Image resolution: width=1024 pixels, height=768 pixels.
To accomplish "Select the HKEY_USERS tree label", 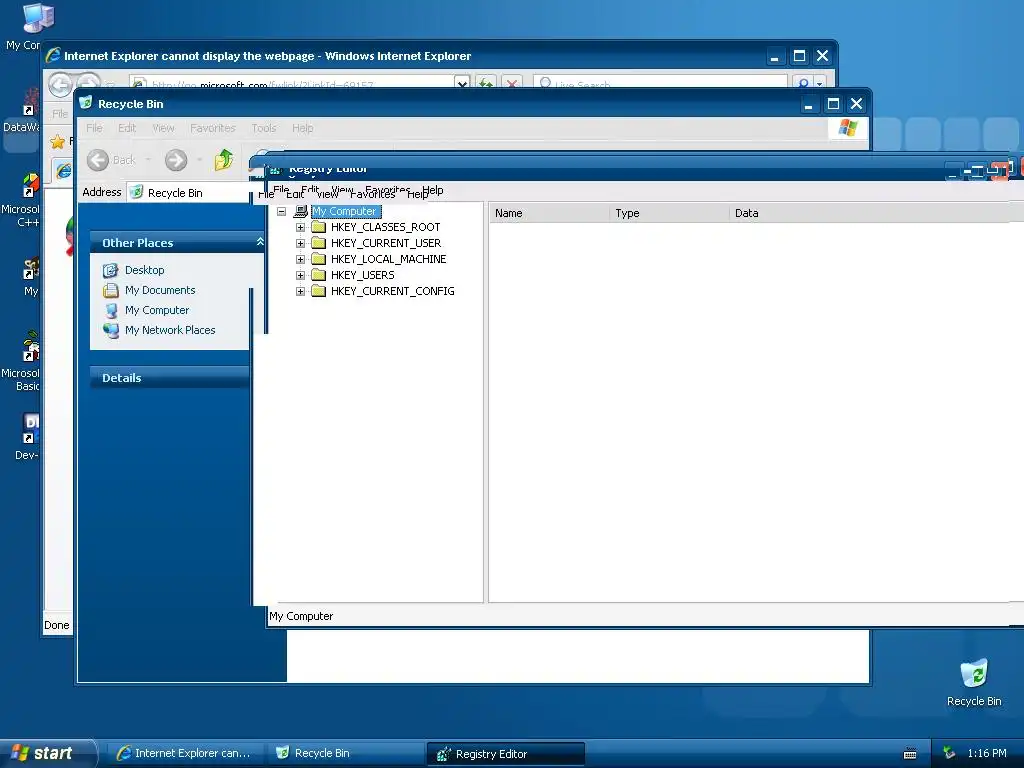I will [362, 275].
